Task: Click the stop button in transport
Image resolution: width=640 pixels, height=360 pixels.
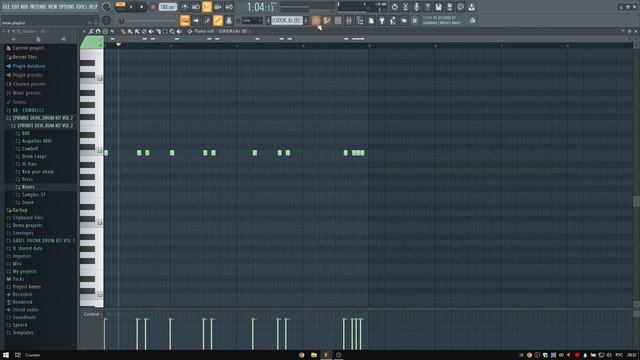Action: coord(141,7)
